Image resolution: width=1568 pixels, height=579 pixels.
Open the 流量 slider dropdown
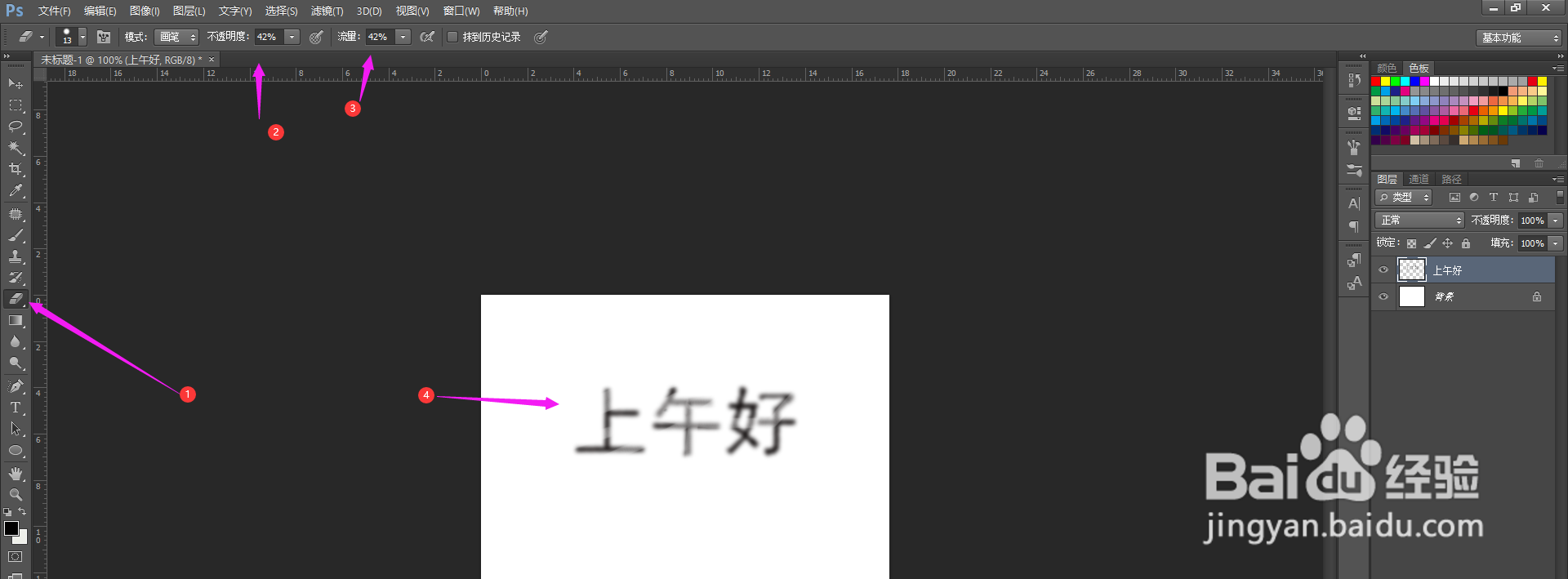click(x=403, y=37)
